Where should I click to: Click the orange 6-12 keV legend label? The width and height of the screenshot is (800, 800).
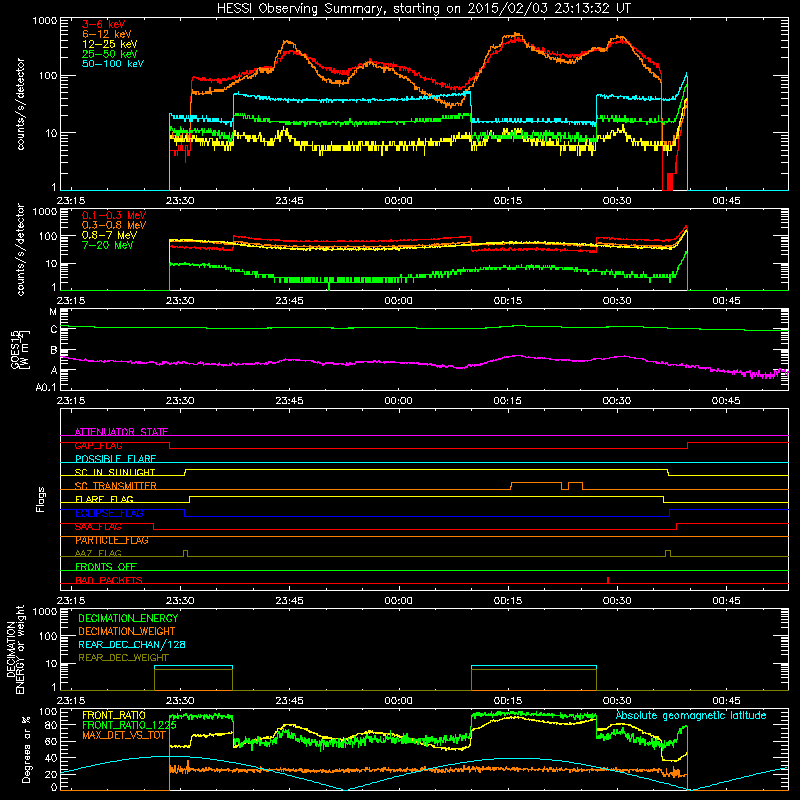coord(107,34)
